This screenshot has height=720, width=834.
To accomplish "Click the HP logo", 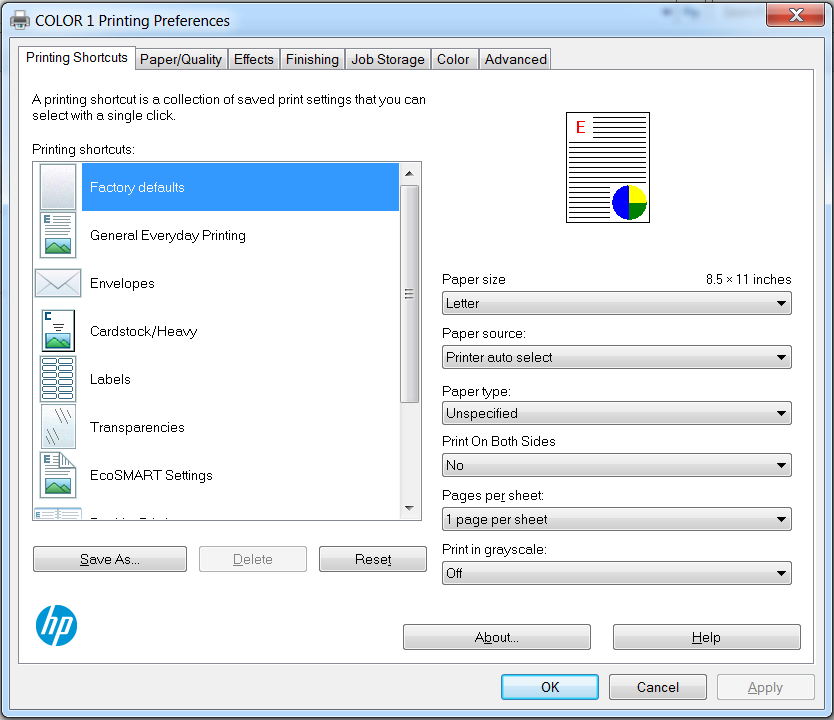I will point(56,626).
